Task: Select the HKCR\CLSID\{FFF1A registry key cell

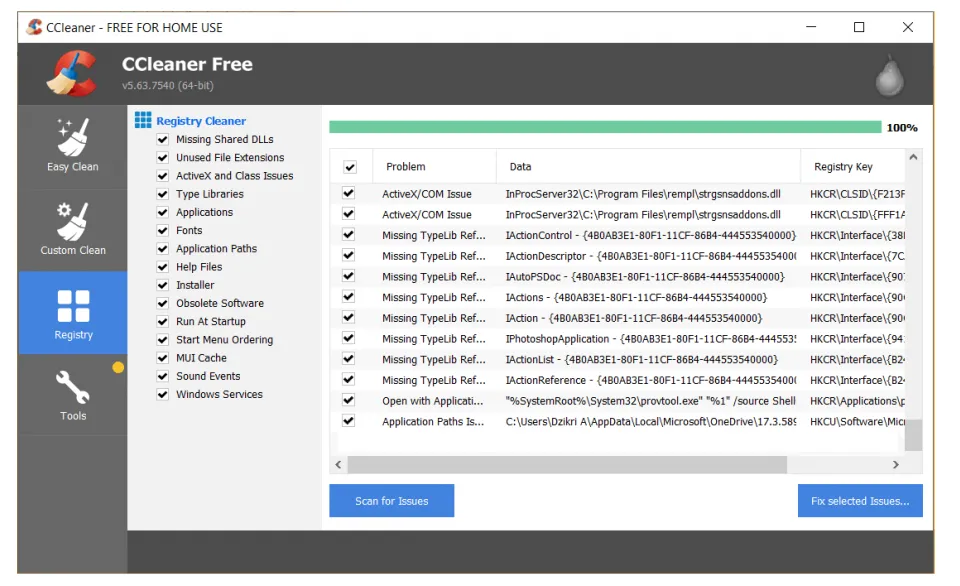Action: (x=857, y=215)
